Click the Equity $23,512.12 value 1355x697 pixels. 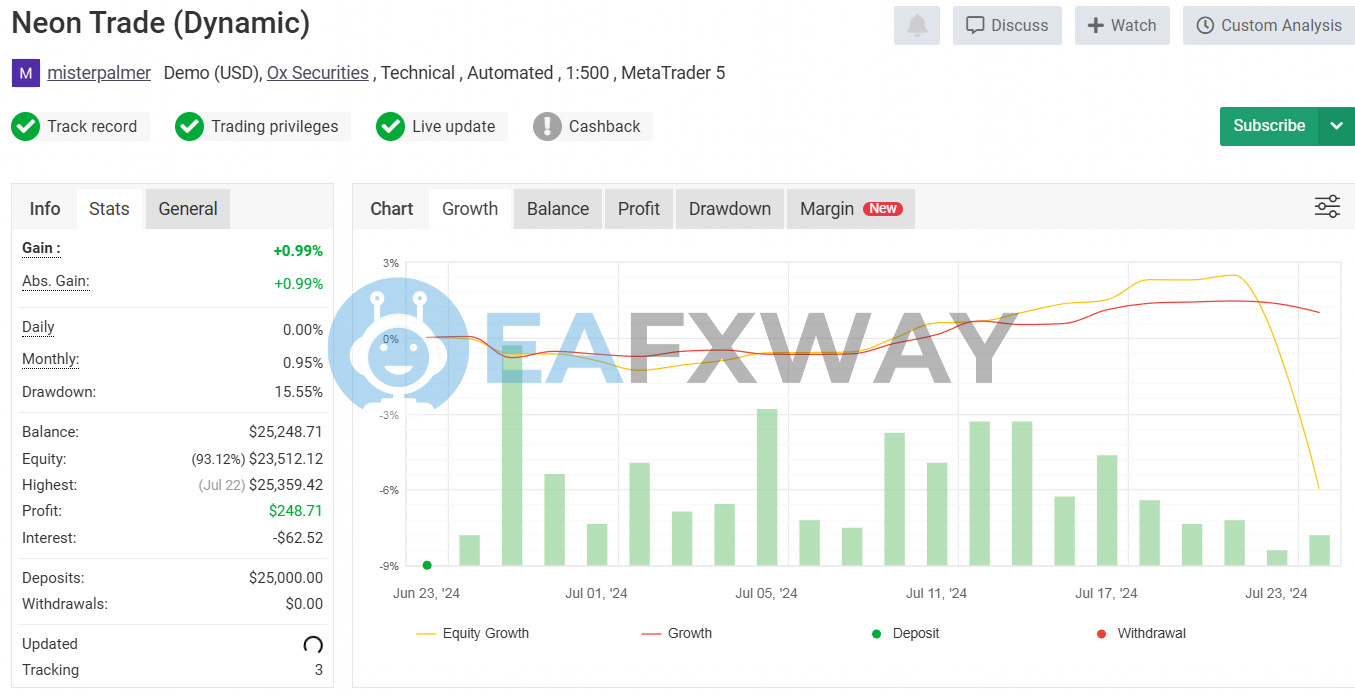pos(286,459)
